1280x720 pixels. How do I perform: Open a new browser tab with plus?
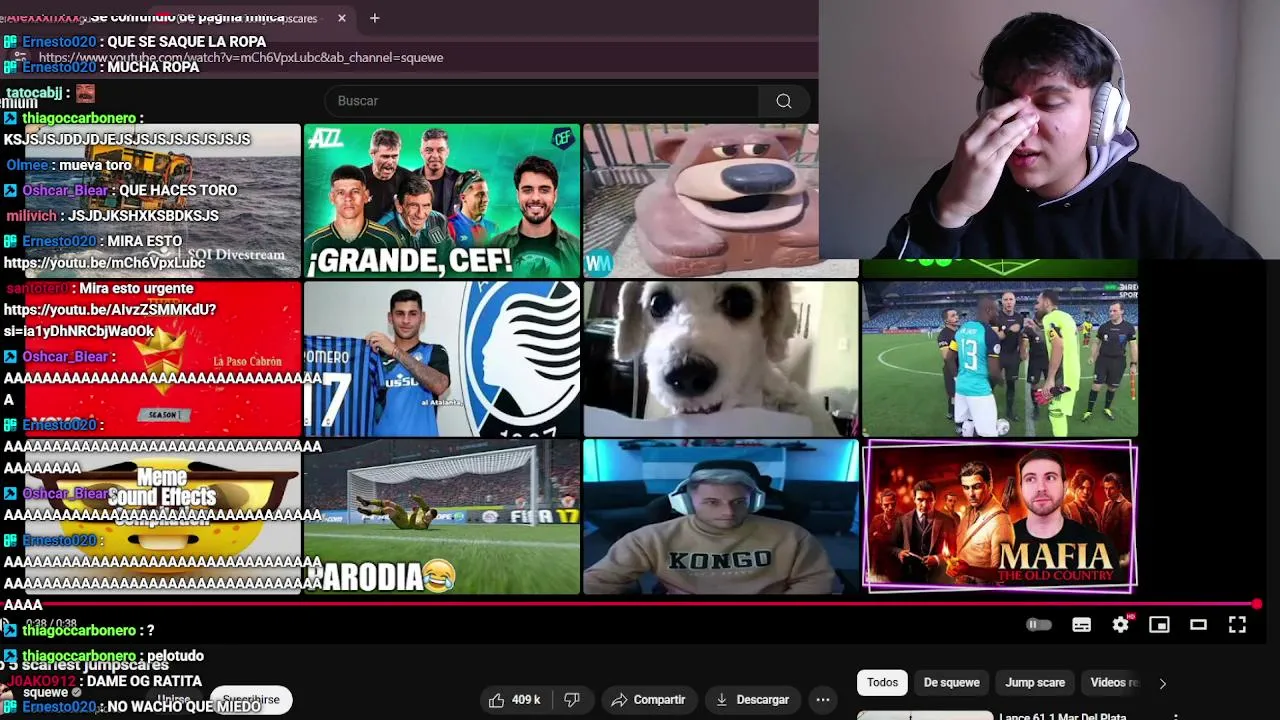coord(374,18)
